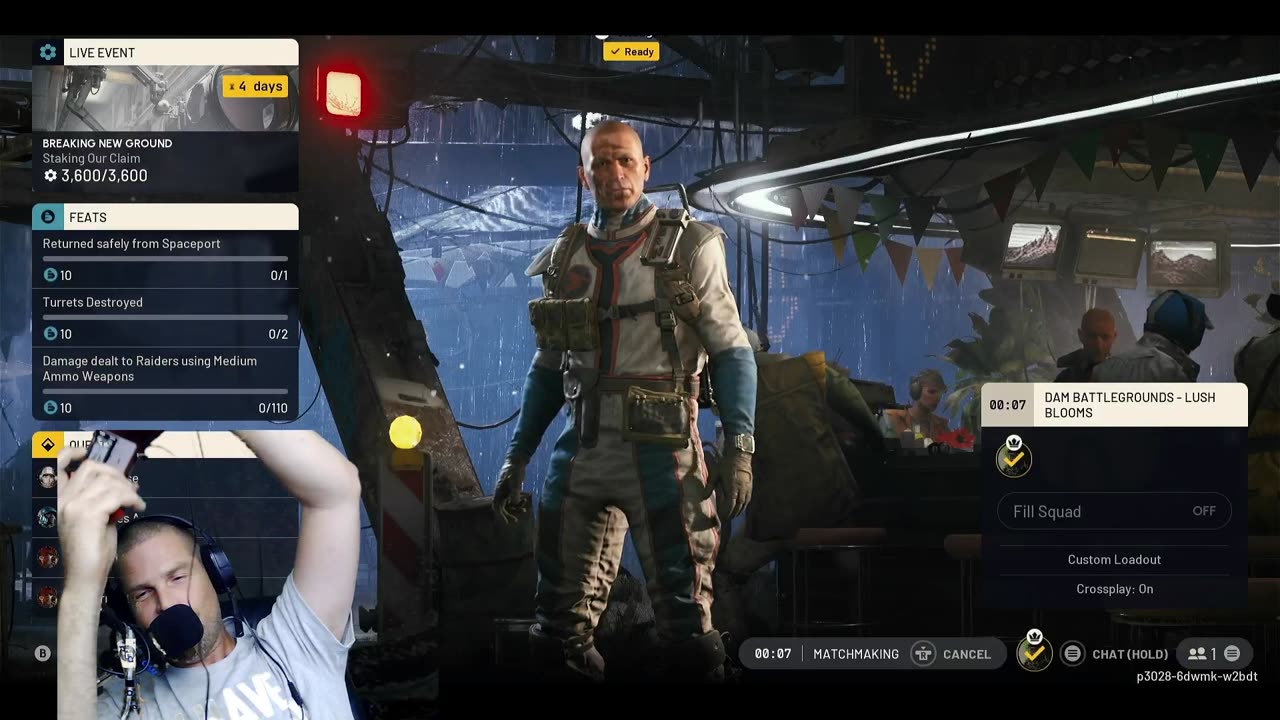Click the player avatar in the bottom bar

pos(1034,652)
